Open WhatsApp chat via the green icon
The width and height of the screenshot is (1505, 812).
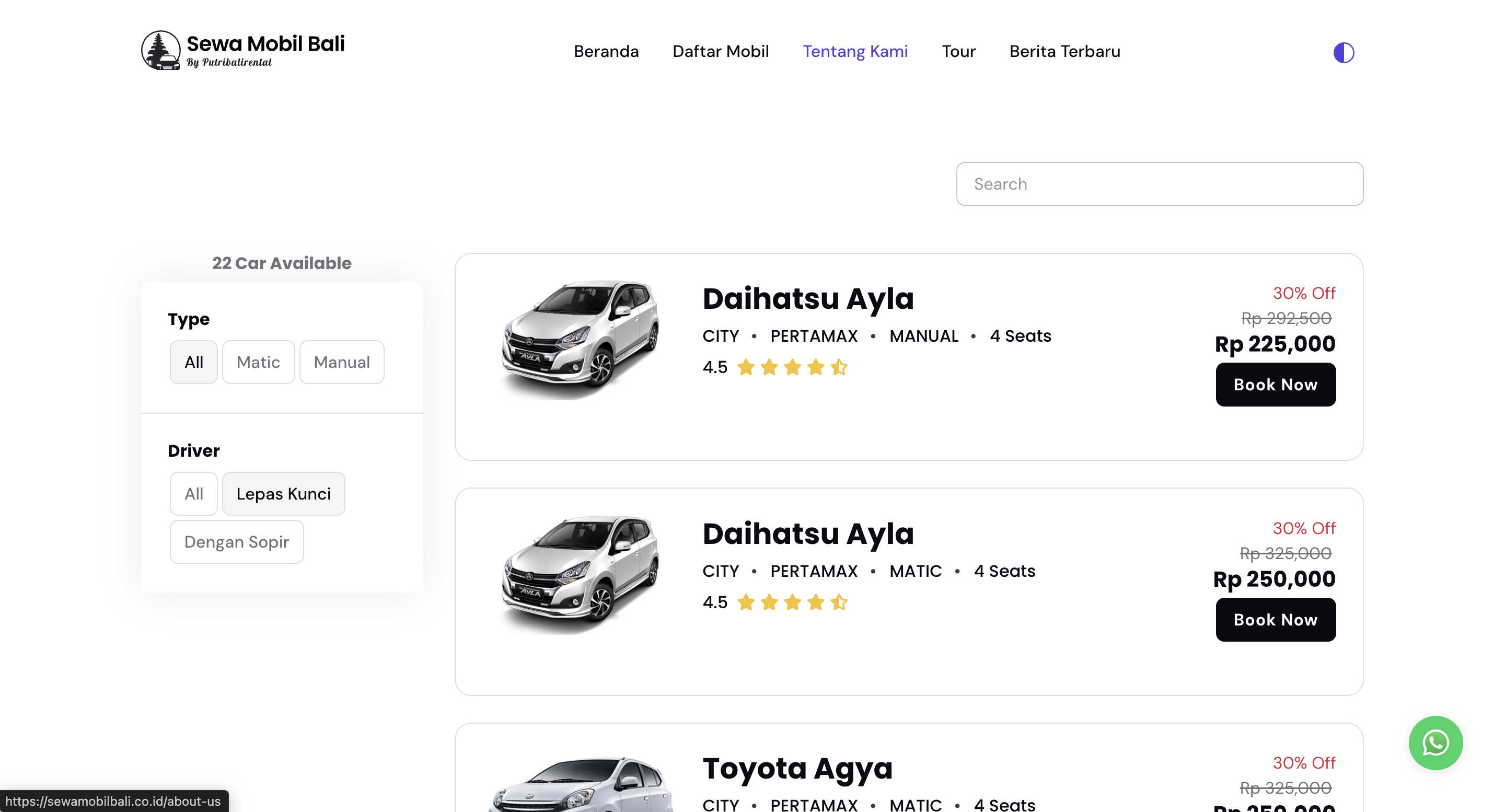pyautogui.click(x=1437, y=743)
